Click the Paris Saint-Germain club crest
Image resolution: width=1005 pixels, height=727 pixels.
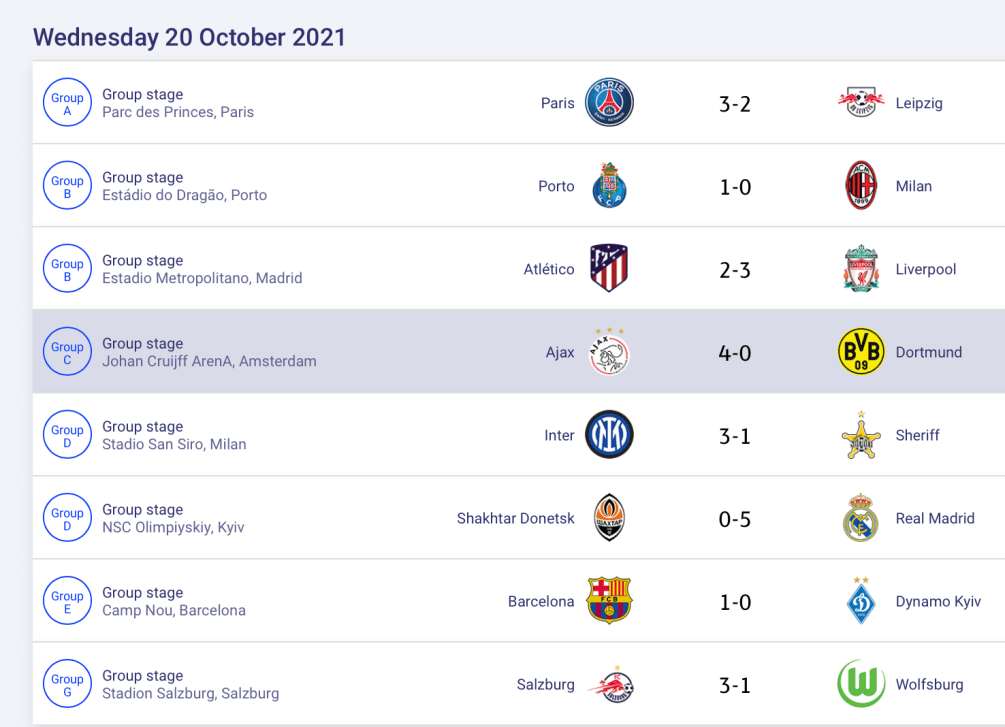point(609,103)
